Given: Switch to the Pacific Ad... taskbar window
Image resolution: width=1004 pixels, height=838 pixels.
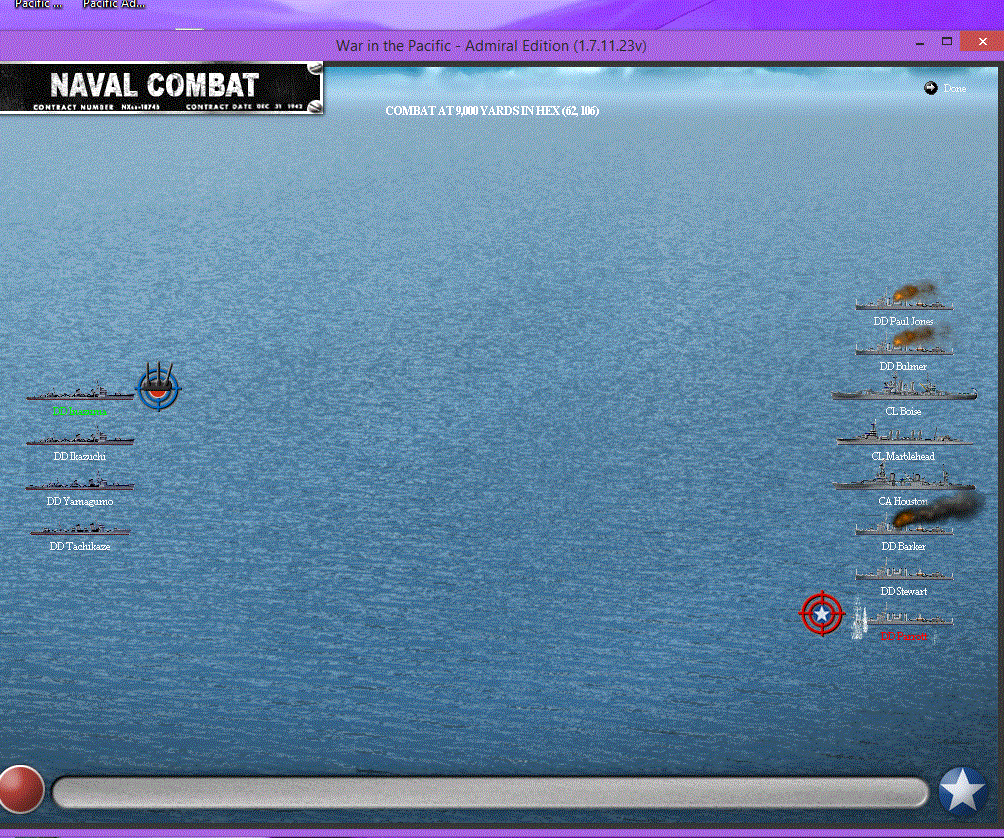Looking at the screenshot, I should 114,5.
